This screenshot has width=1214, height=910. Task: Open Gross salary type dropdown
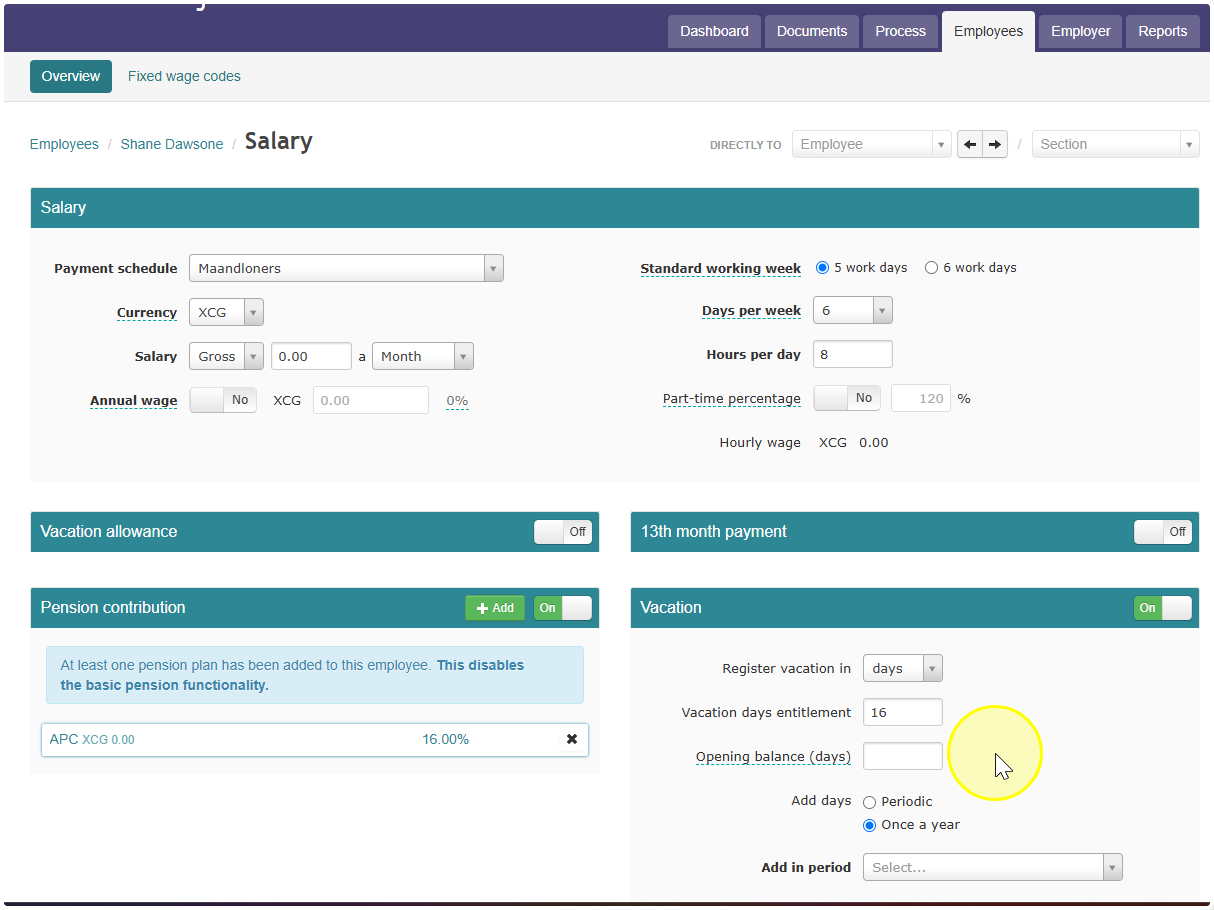[x=227, y=356]
